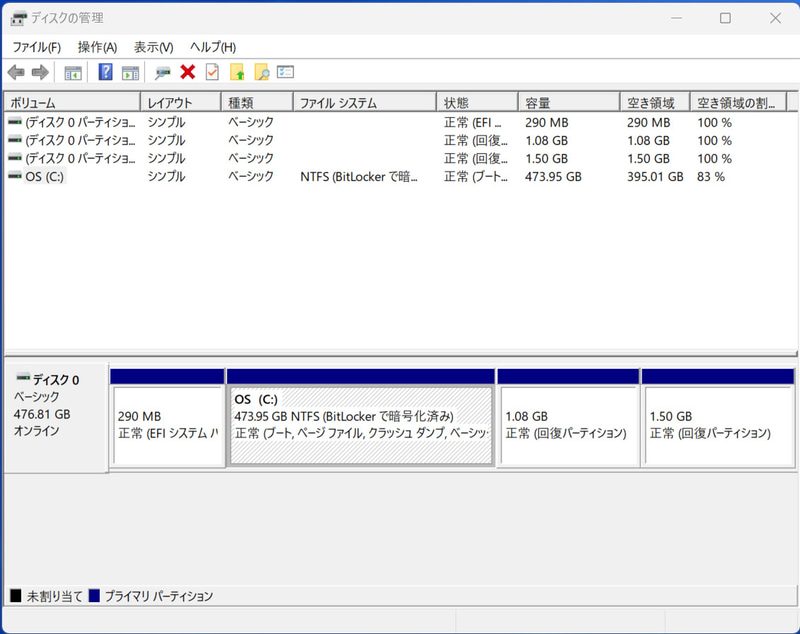This screenshot has width=800, height=634.
Task: Open the ヘルプ(H) menu
Action: click(x=213, y=47)
